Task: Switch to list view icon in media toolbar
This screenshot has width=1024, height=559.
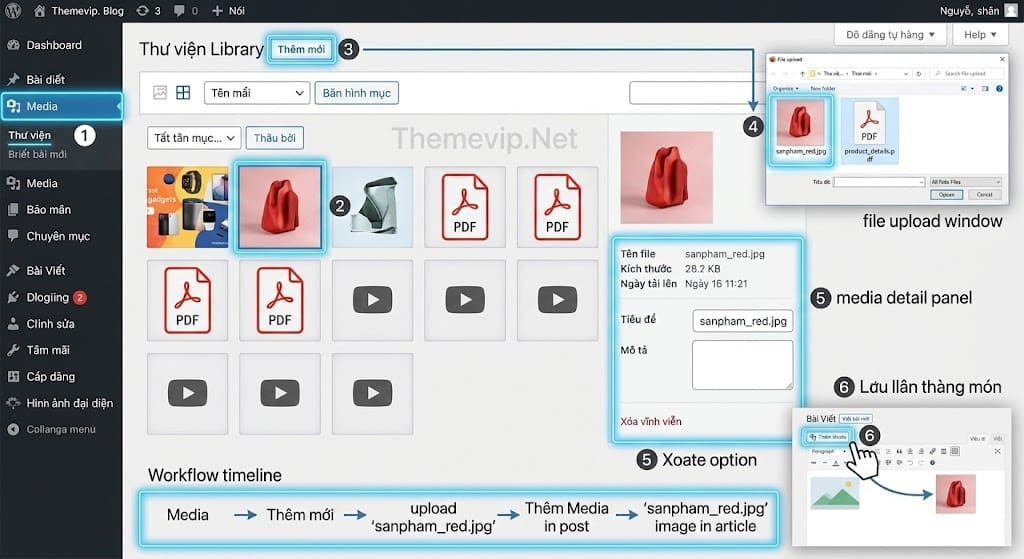Action: 160,93
